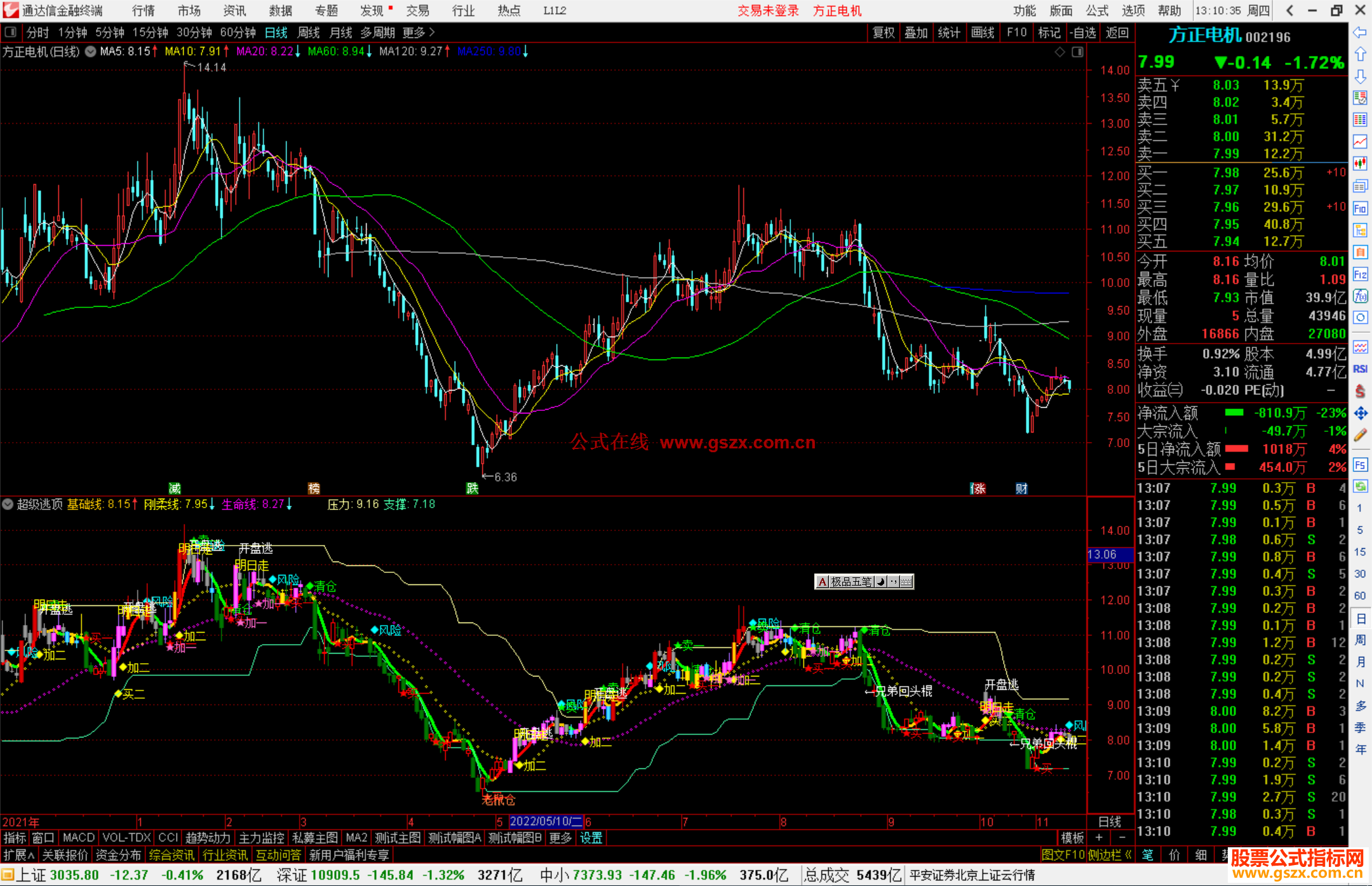Click the plus zoom button beside 模板
The width and height of the screenshot is (1372, 886).
click(1100, 838)
